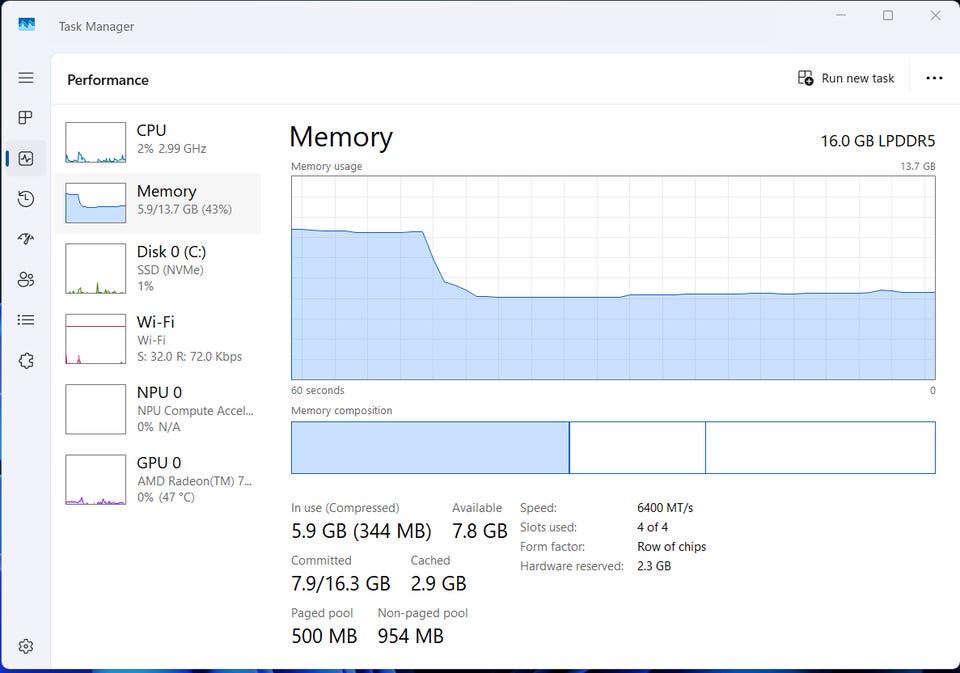Screen dimensions: 960x673
Task: Click the 5.9 GB (344 MB) in-use value
Action: pos(361,531)
